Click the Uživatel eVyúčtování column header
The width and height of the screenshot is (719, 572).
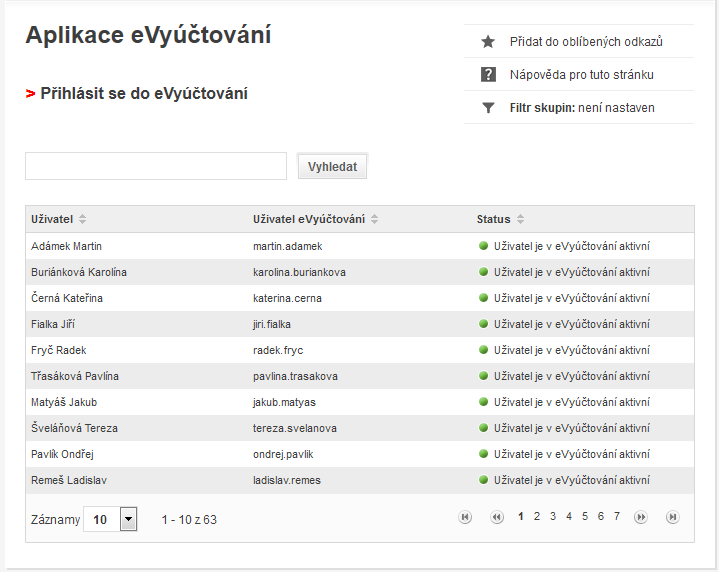[309, 219]
